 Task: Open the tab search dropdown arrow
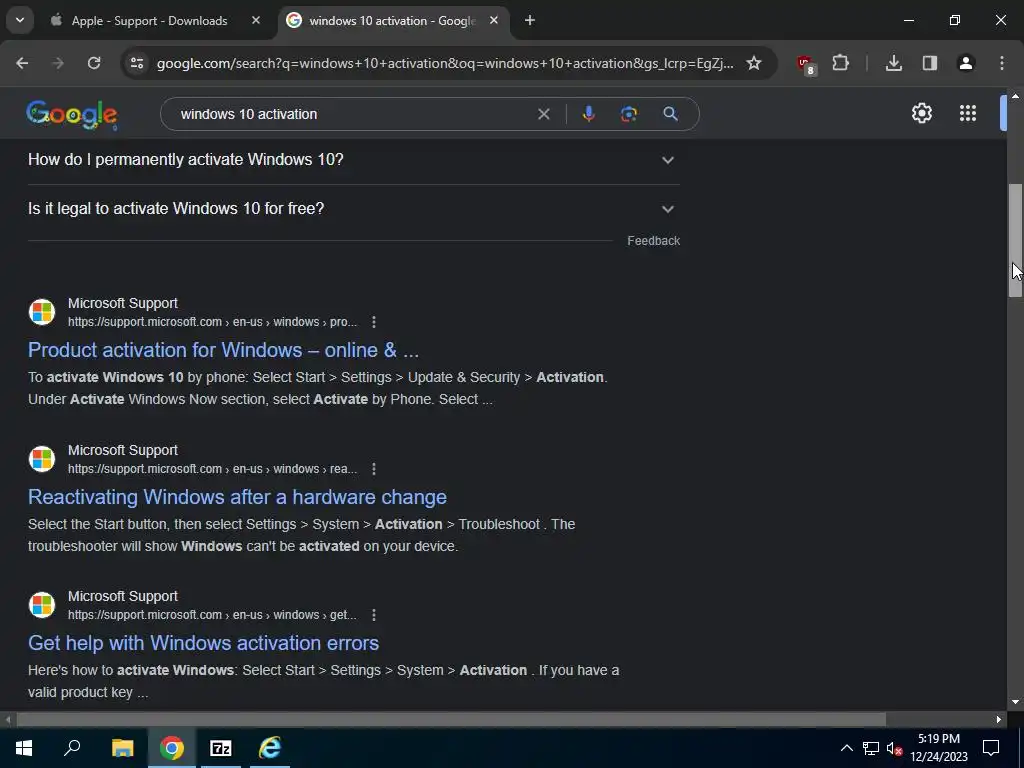[20, 20]
